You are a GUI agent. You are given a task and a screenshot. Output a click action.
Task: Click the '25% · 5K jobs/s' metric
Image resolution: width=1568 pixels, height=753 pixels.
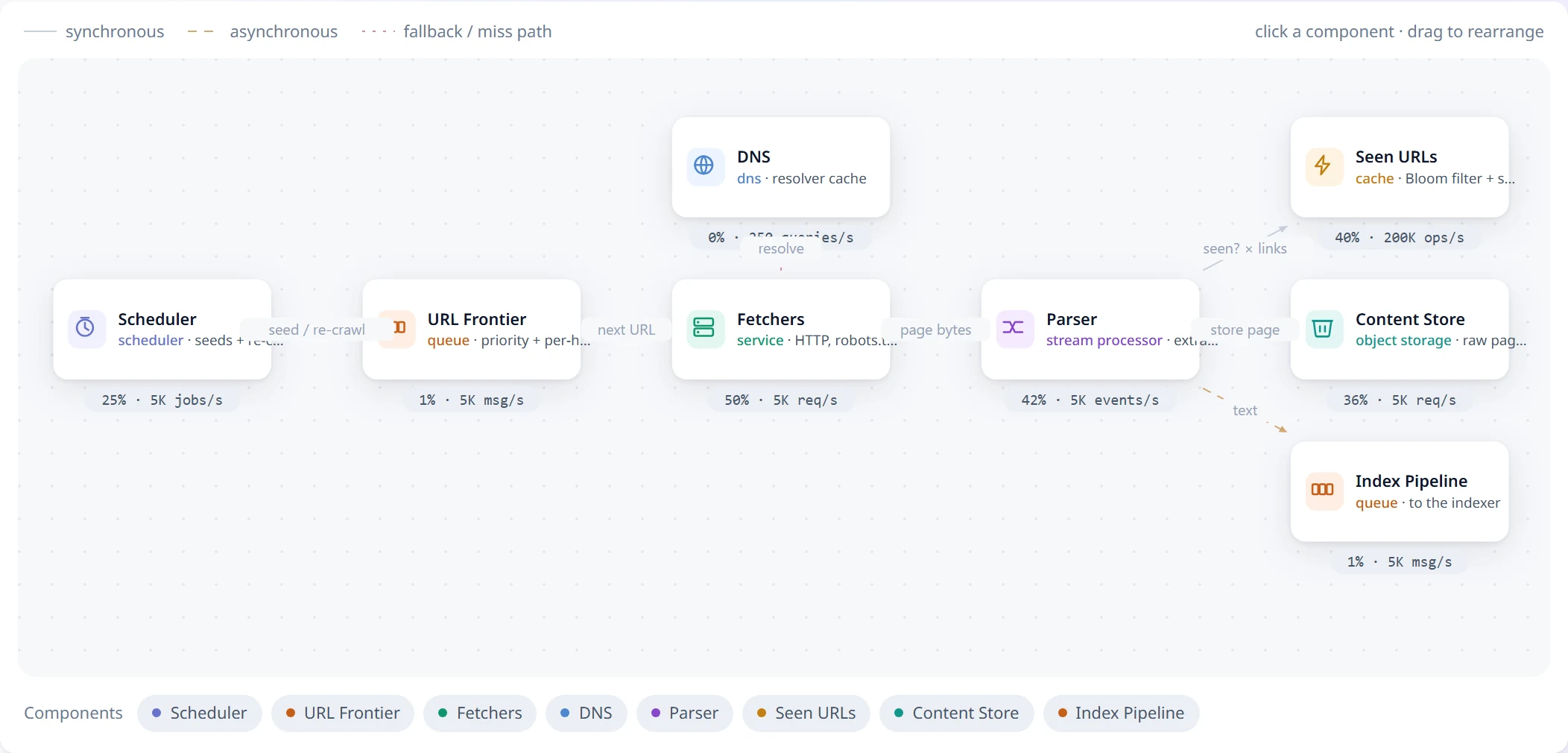tap(162, 400)
